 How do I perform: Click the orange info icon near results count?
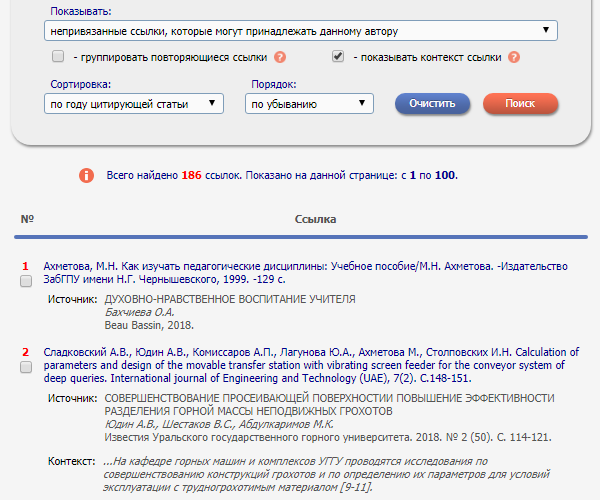[87, 176]
